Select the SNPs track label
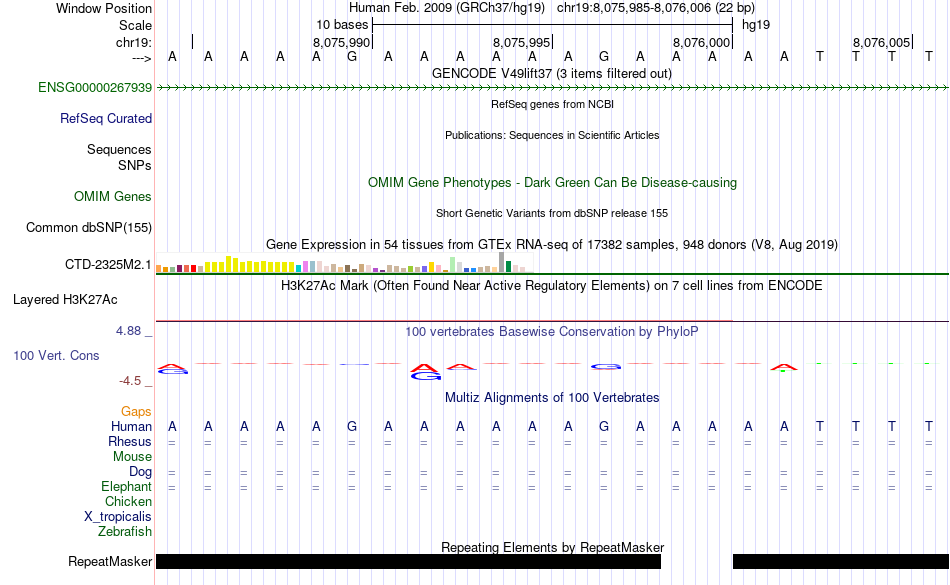This screenshot has height=585, width=950. coord(135,165)
